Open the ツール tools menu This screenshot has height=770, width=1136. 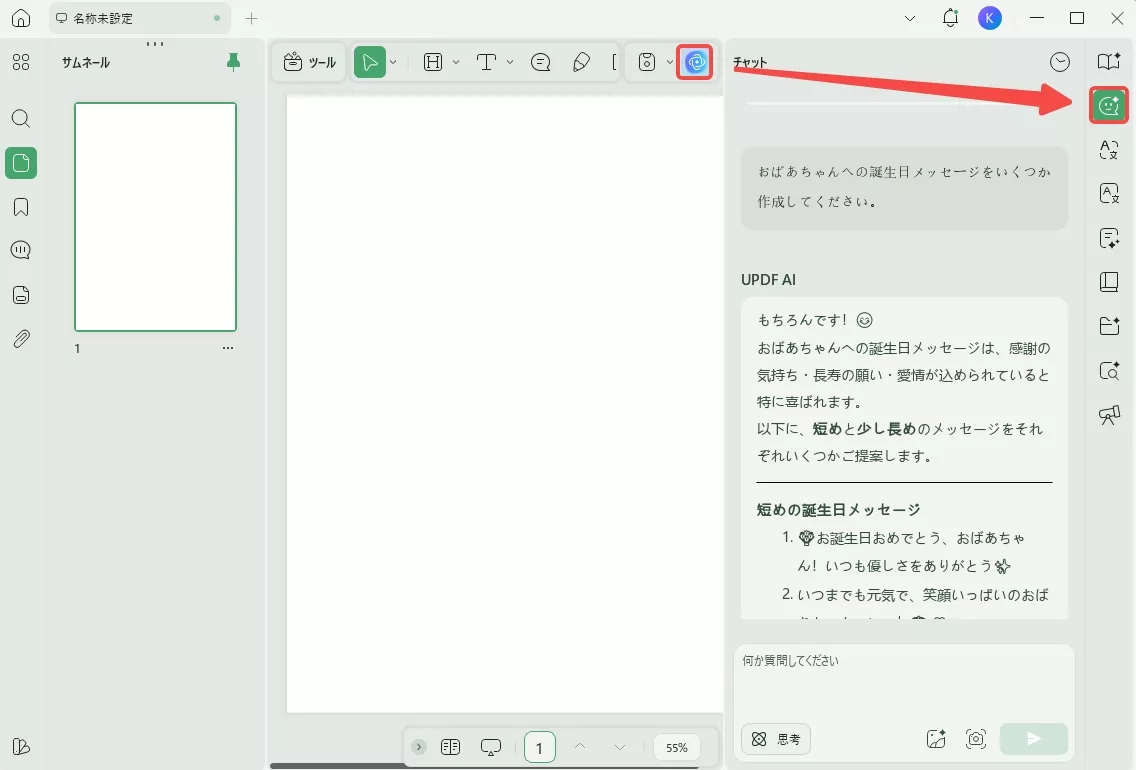[309, 61]
